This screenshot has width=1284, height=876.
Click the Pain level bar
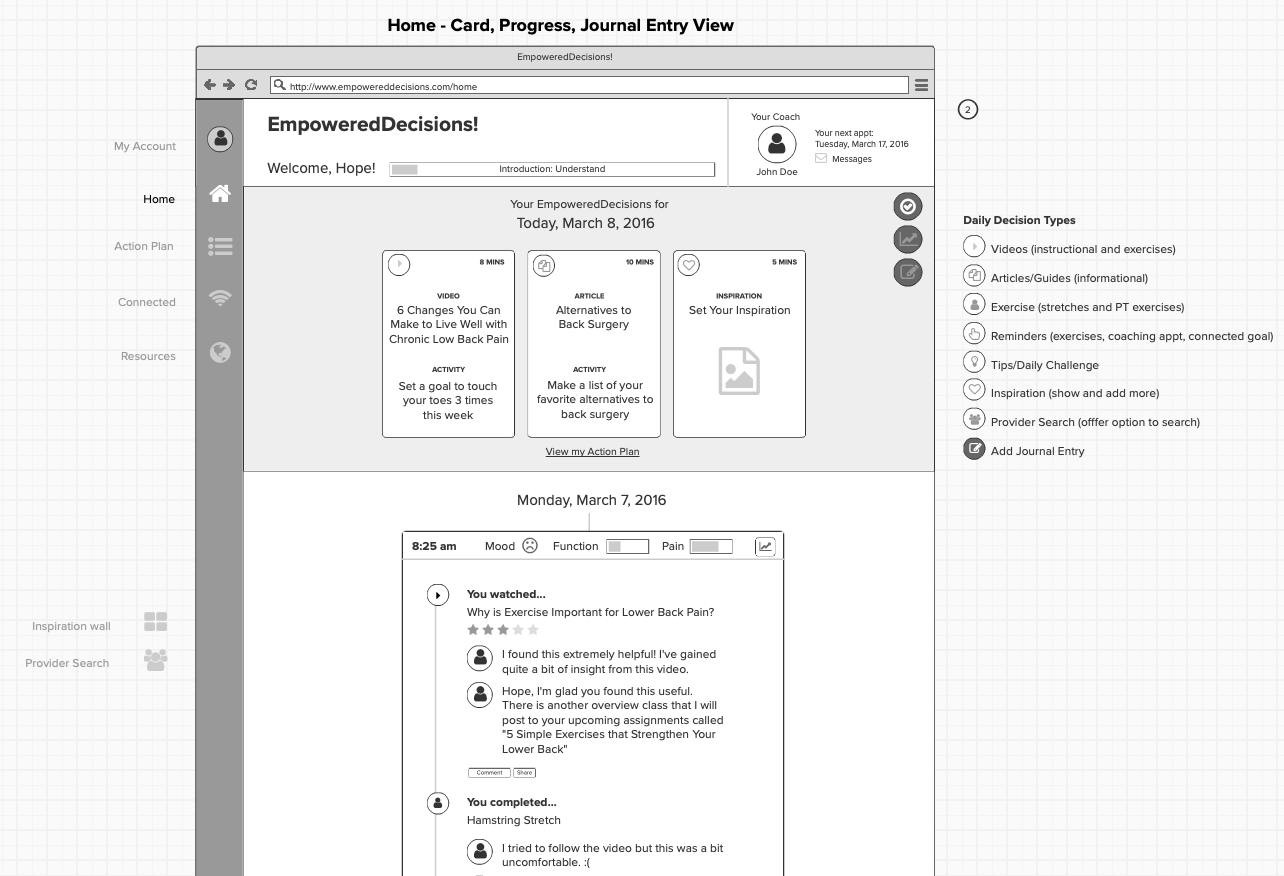point(710,547)
